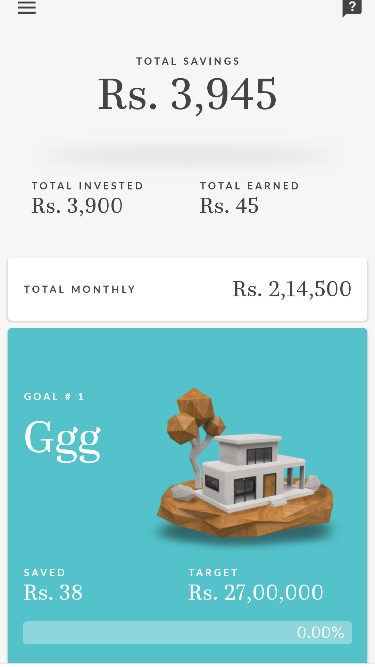Open the Ggg goal title
The width and height of the screenshot is (375, 667).
click(62, 440)
